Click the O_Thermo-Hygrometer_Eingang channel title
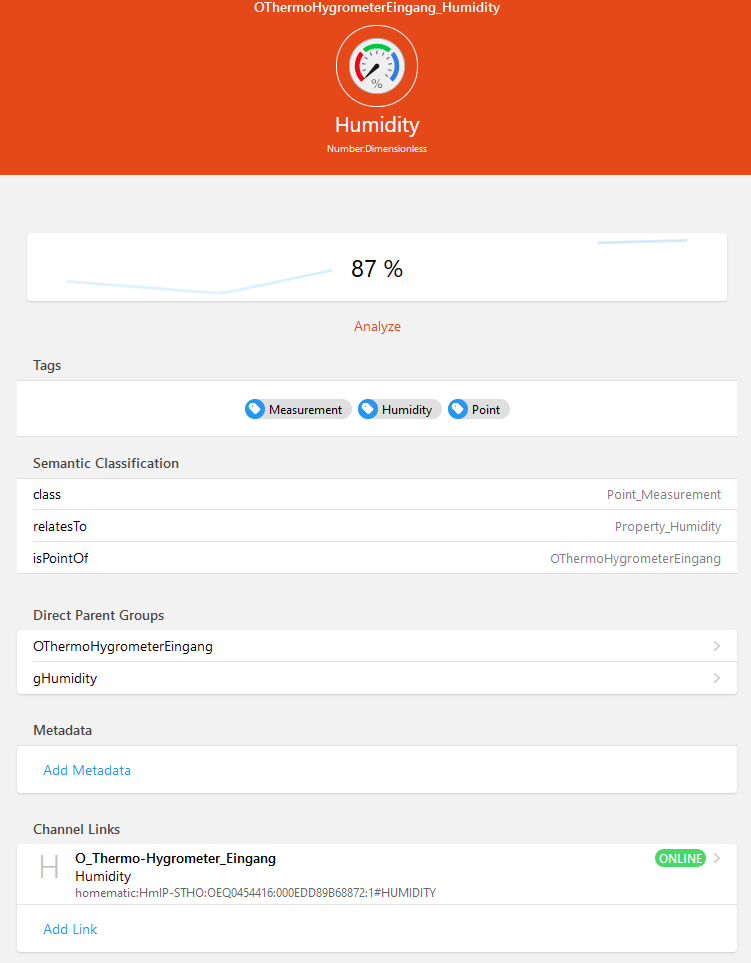 pyautogui.click(x=176, y=858)
